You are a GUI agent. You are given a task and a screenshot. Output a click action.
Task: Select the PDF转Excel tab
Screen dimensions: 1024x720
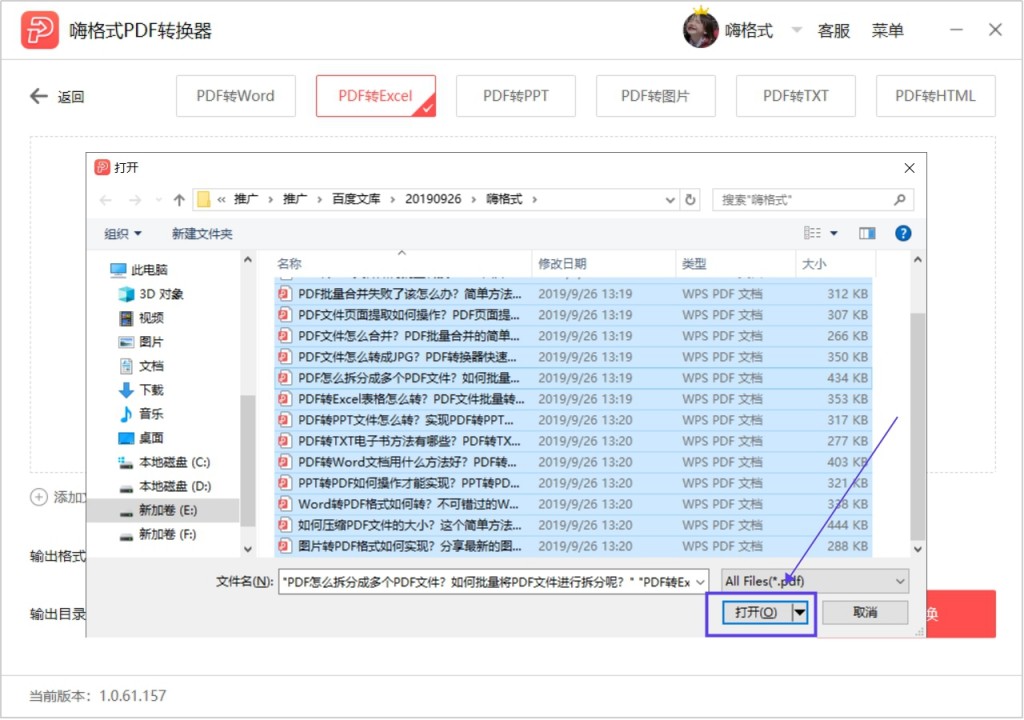376,96
